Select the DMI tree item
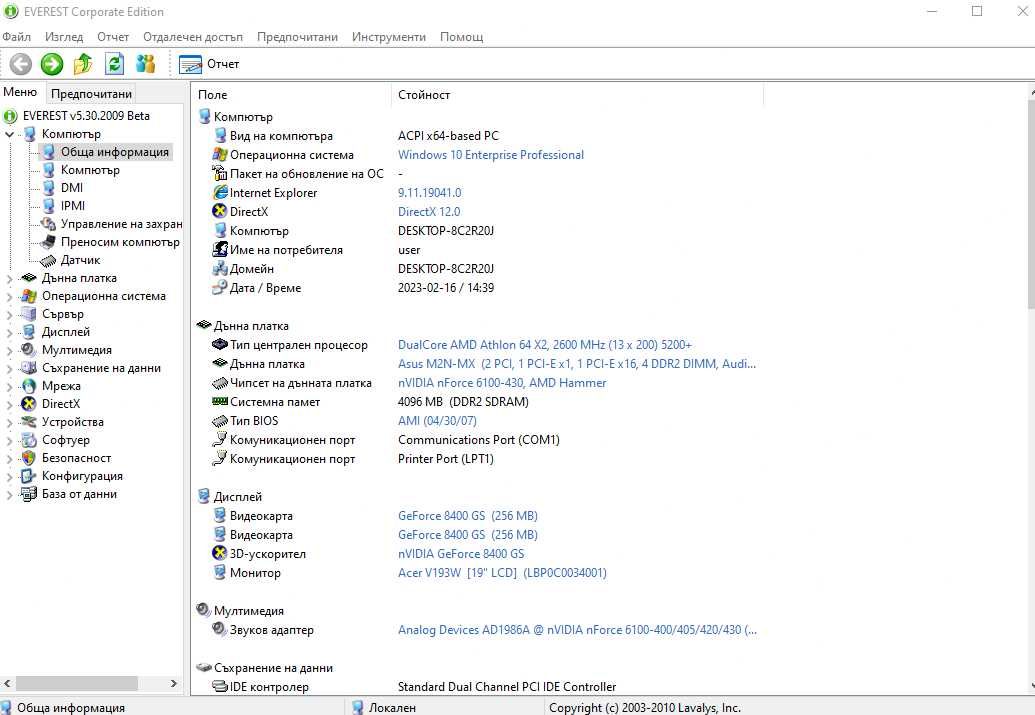1035x715 pixels. [72, 188]
